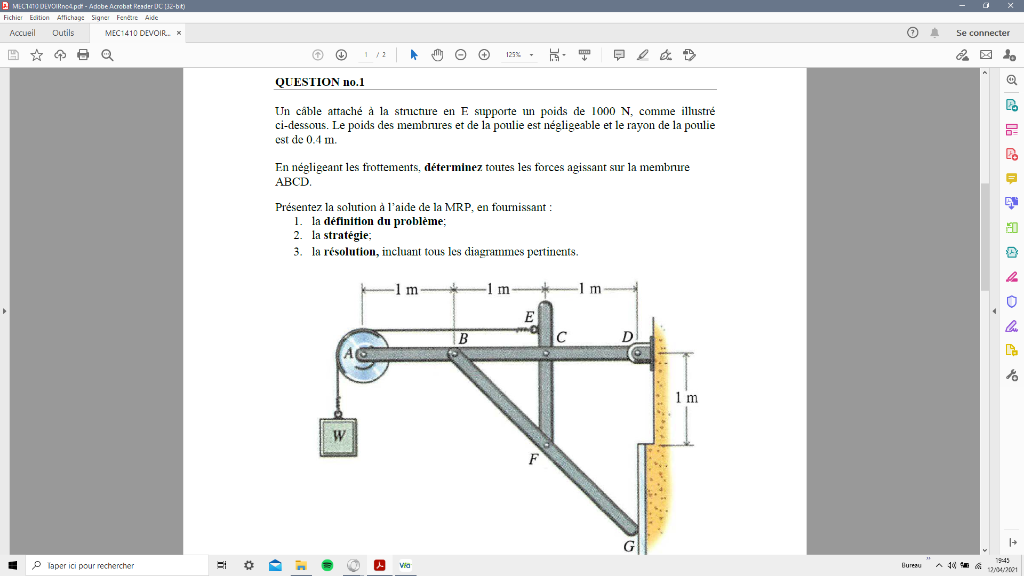Click the scroll down arrow of document

[x=985, y=550]
